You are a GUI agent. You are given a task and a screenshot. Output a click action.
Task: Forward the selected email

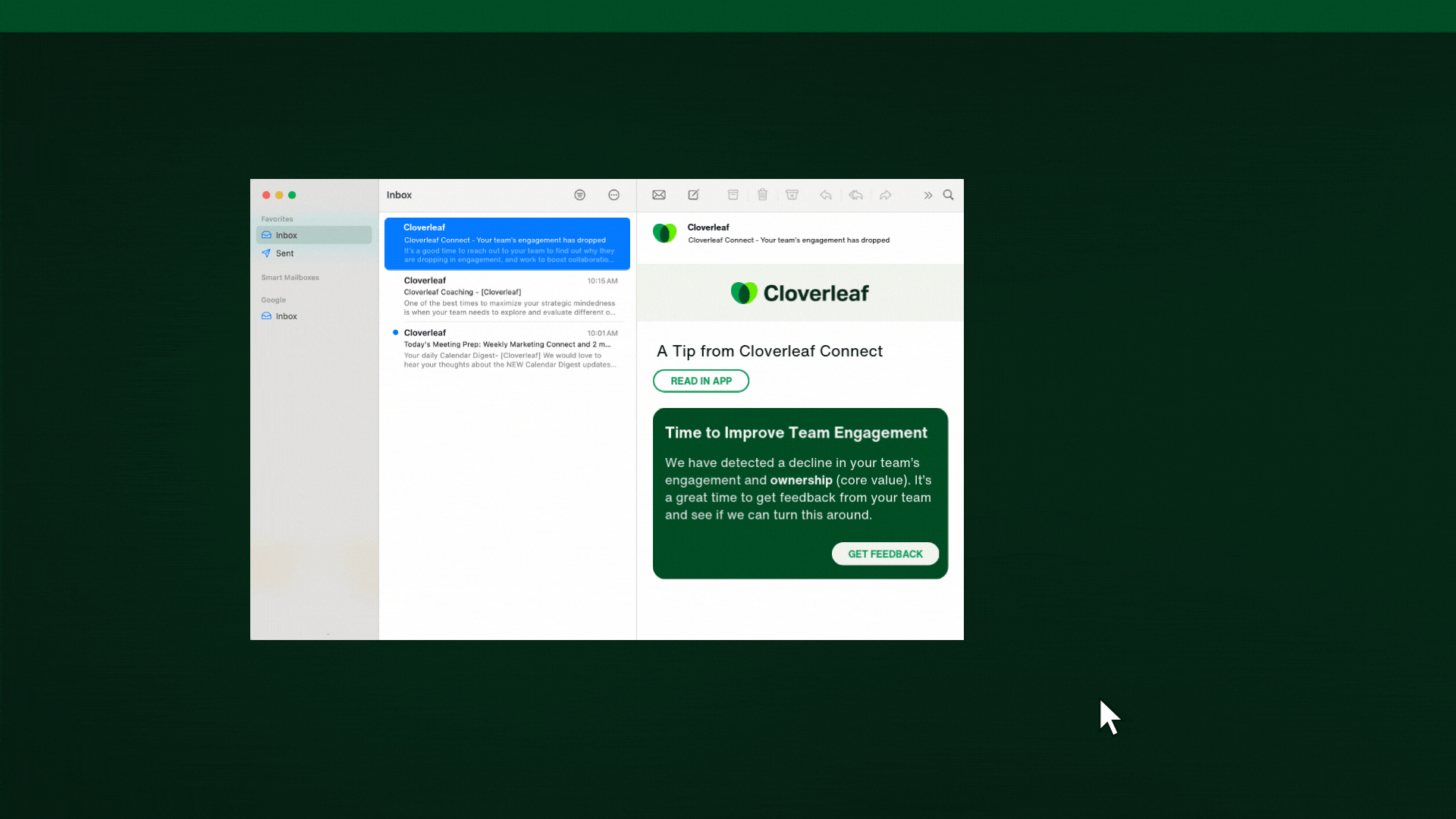pyautogui.click(x=885, y=195)
